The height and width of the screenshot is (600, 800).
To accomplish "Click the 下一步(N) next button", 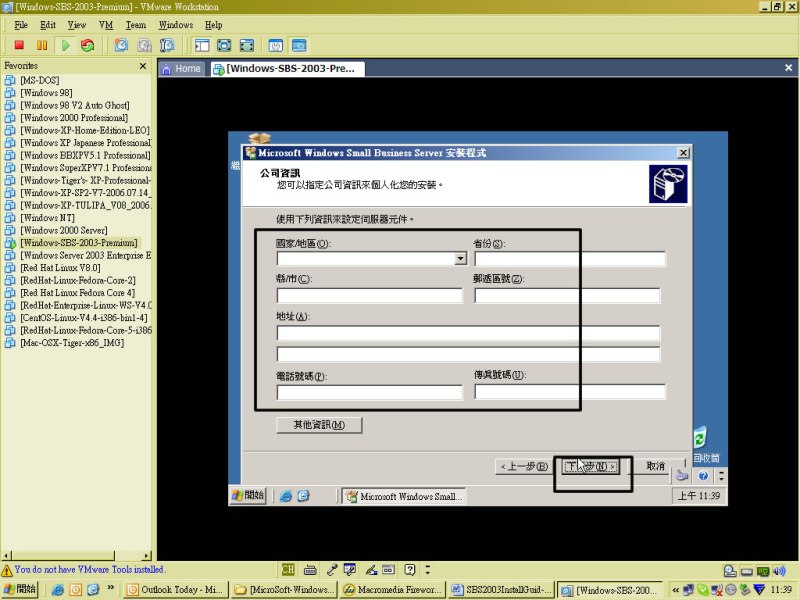I will (x=591, y=466).
